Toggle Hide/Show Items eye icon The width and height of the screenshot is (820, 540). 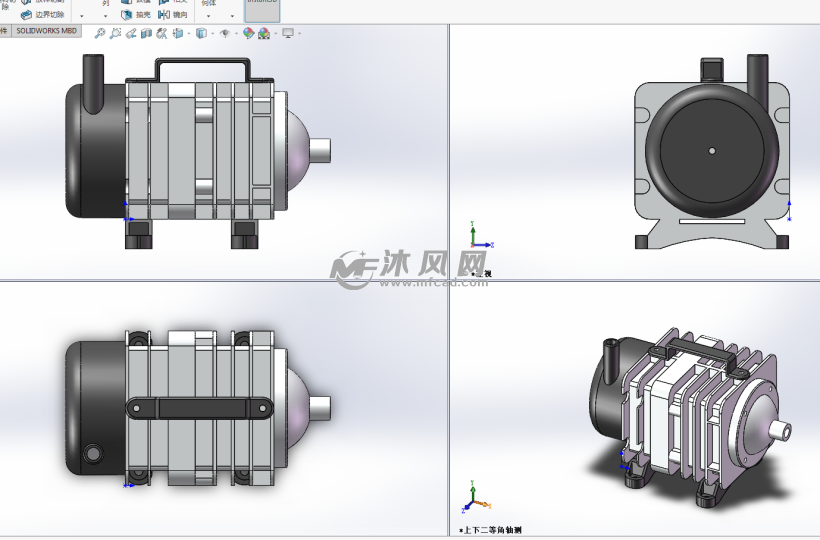point(225,33)
